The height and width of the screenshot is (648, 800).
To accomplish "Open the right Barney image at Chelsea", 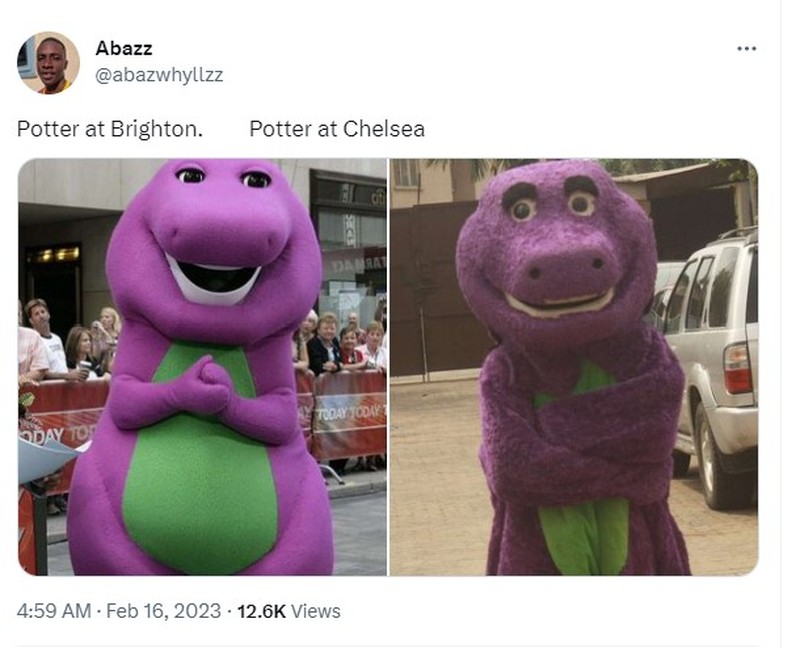I will click(x=574, y=367).
